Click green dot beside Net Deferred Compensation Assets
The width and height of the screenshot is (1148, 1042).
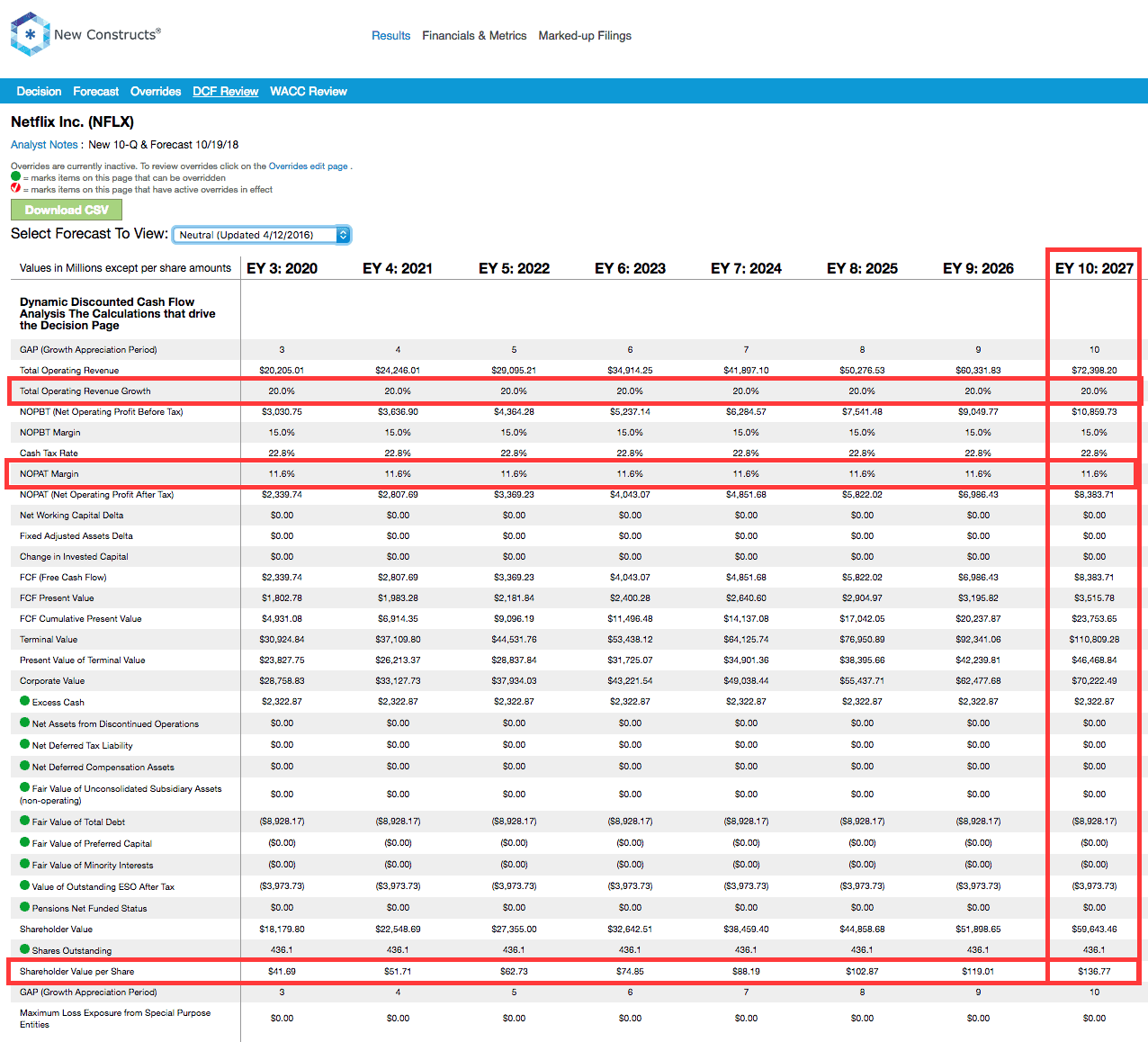[x=25, y=766]
